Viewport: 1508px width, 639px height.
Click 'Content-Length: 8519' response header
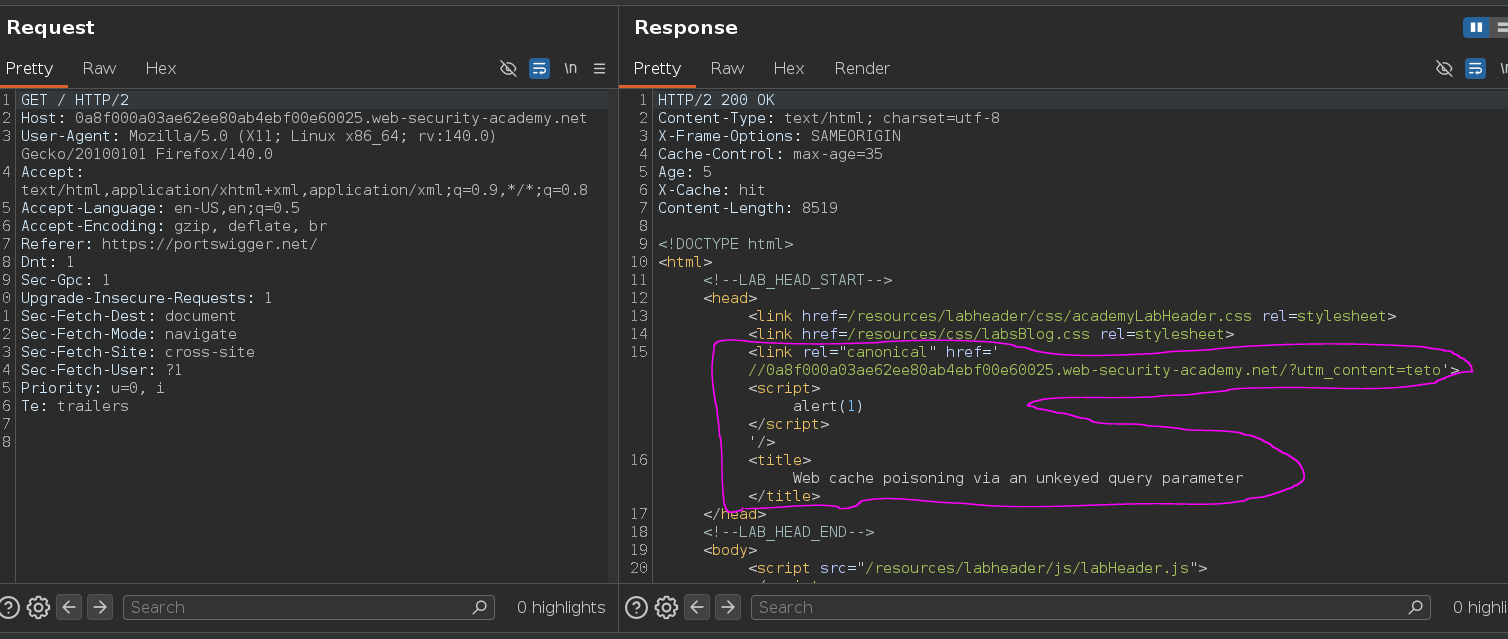[x=748, y=208]
